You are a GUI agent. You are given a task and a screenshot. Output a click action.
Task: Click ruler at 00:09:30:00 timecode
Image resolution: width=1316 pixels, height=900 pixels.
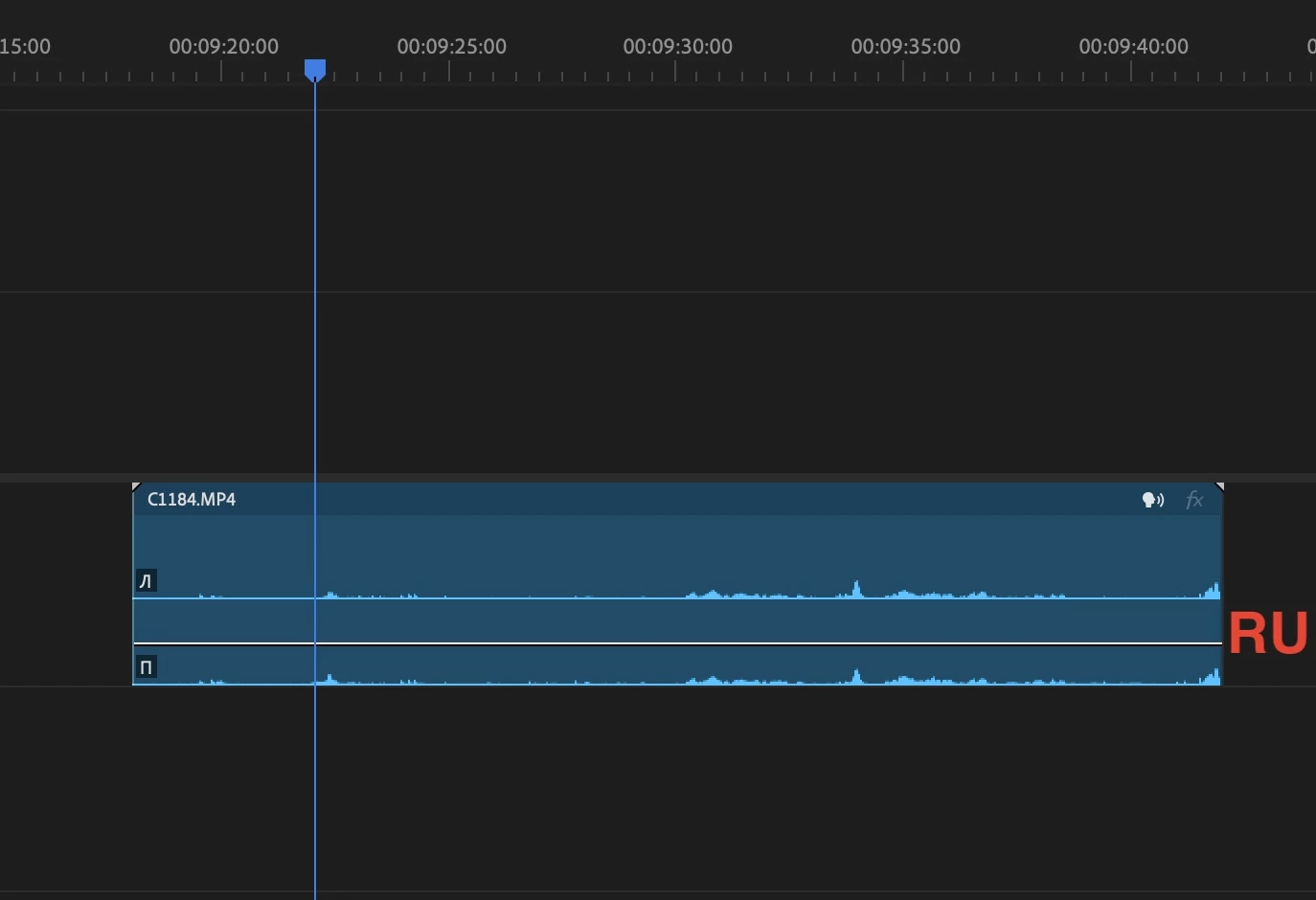click(x=677, y=46)
